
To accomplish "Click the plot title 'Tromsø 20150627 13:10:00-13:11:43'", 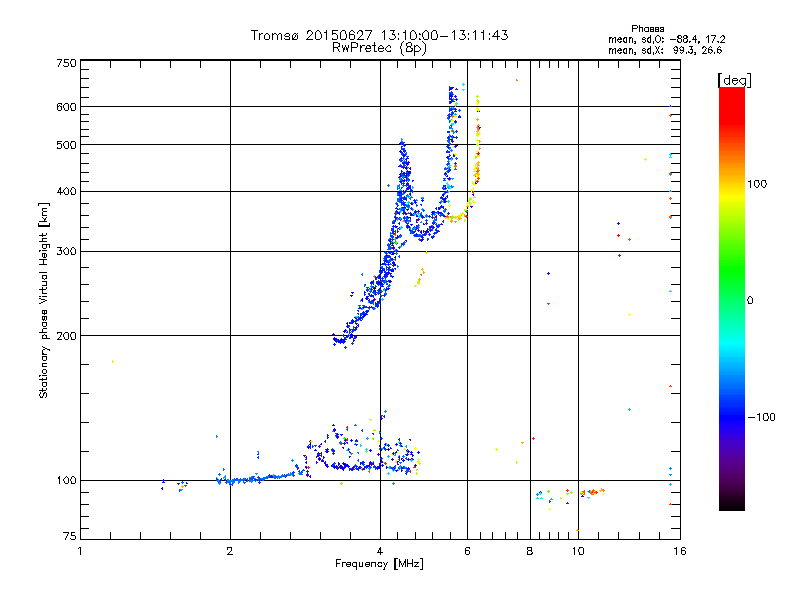I will point(379,35).
